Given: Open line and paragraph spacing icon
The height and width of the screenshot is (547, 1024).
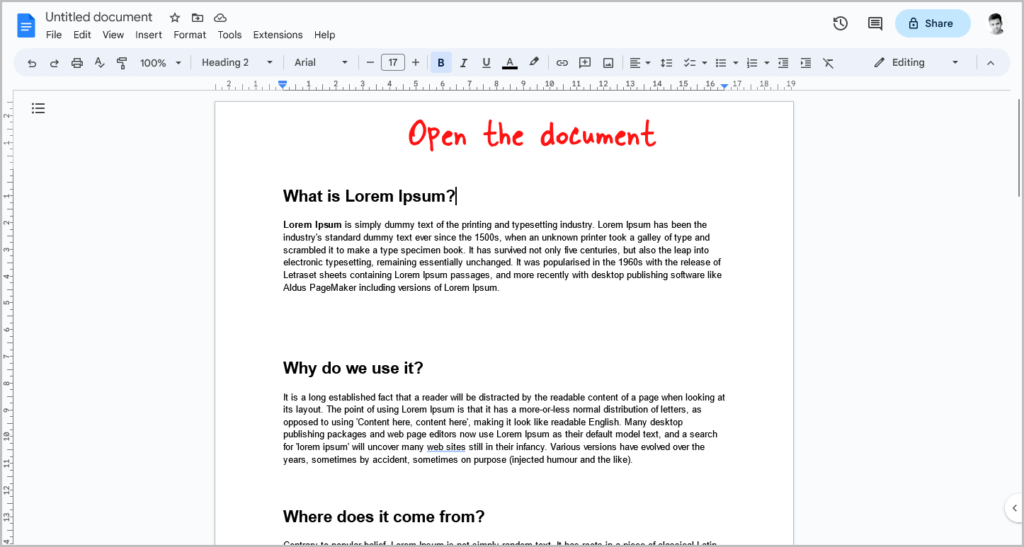Looking at the screenshot, I should [666, 63].
